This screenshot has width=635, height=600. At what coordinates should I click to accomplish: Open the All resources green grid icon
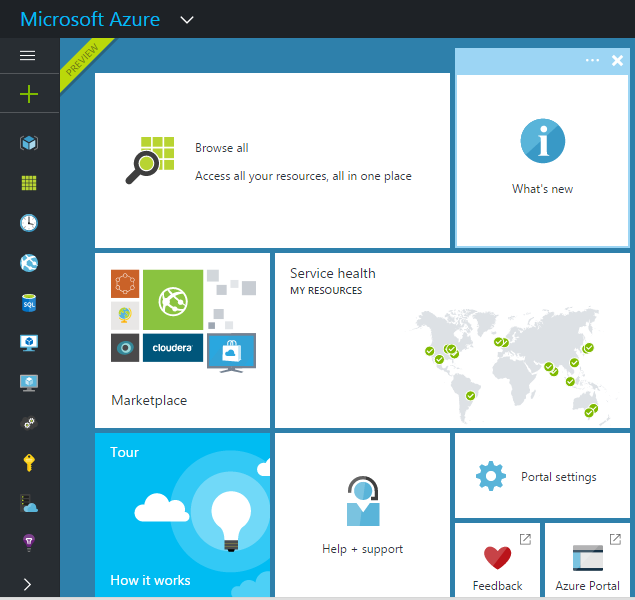tap(29, 183)
